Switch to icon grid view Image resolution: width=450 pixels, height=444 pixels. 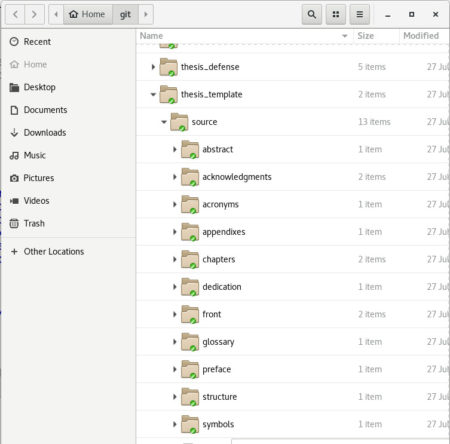(336, 14)
